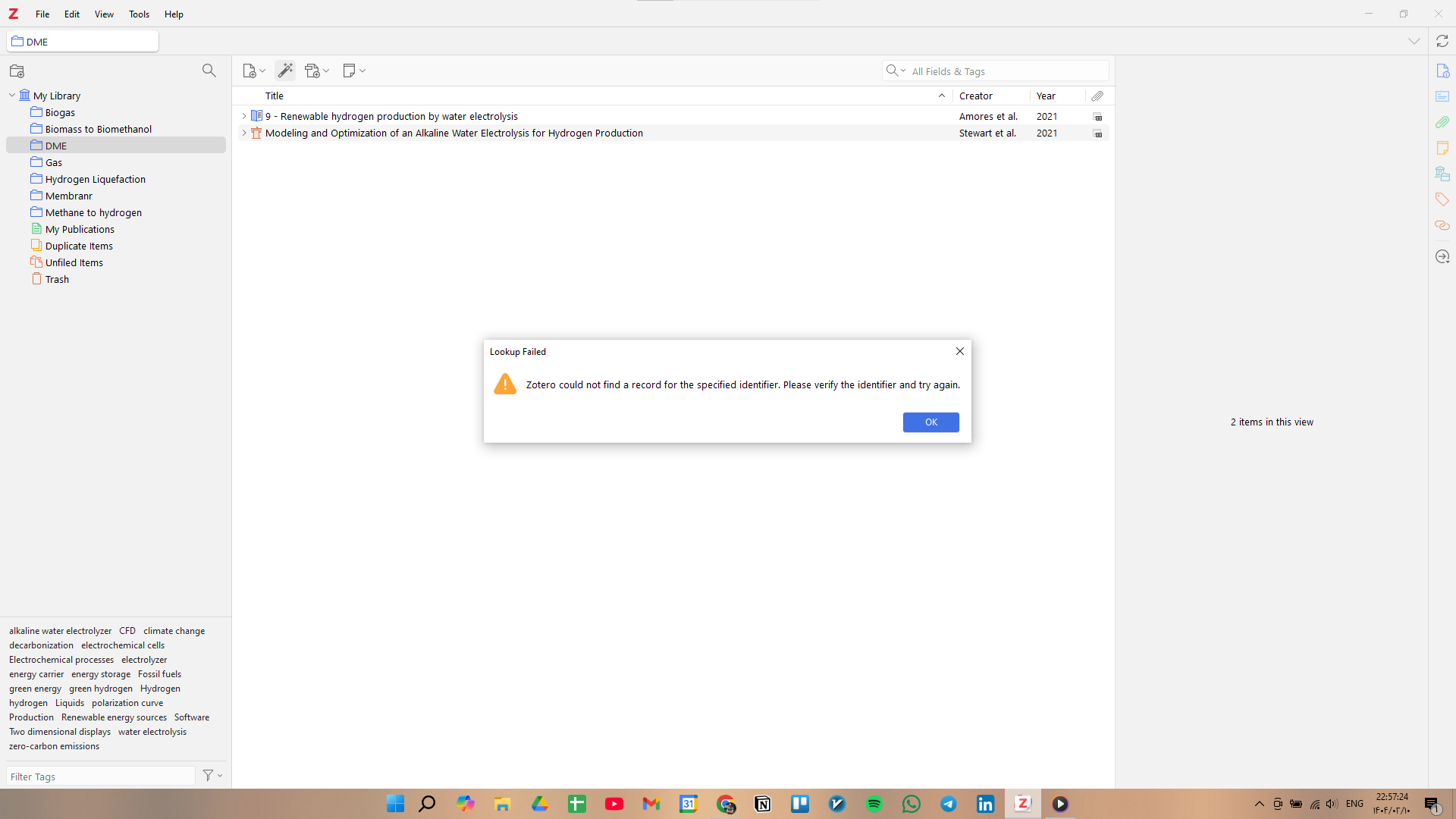Expand the Modeling and Optimization item row
The width and height of the screenshot is (1456, 819).
(243, 133)
